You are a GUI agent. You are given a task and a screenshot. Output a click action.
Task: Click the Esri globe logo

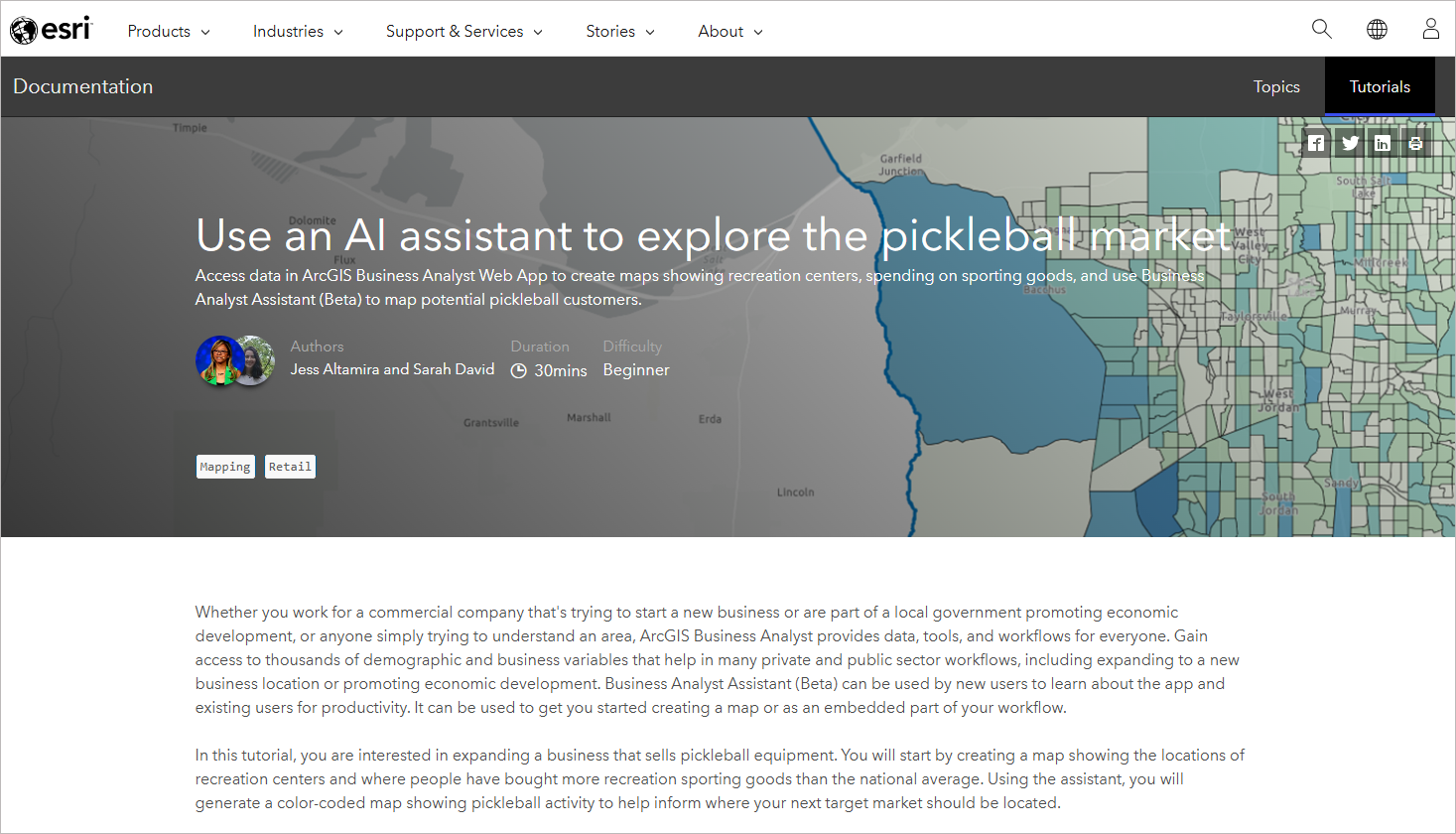coord(52,30)
